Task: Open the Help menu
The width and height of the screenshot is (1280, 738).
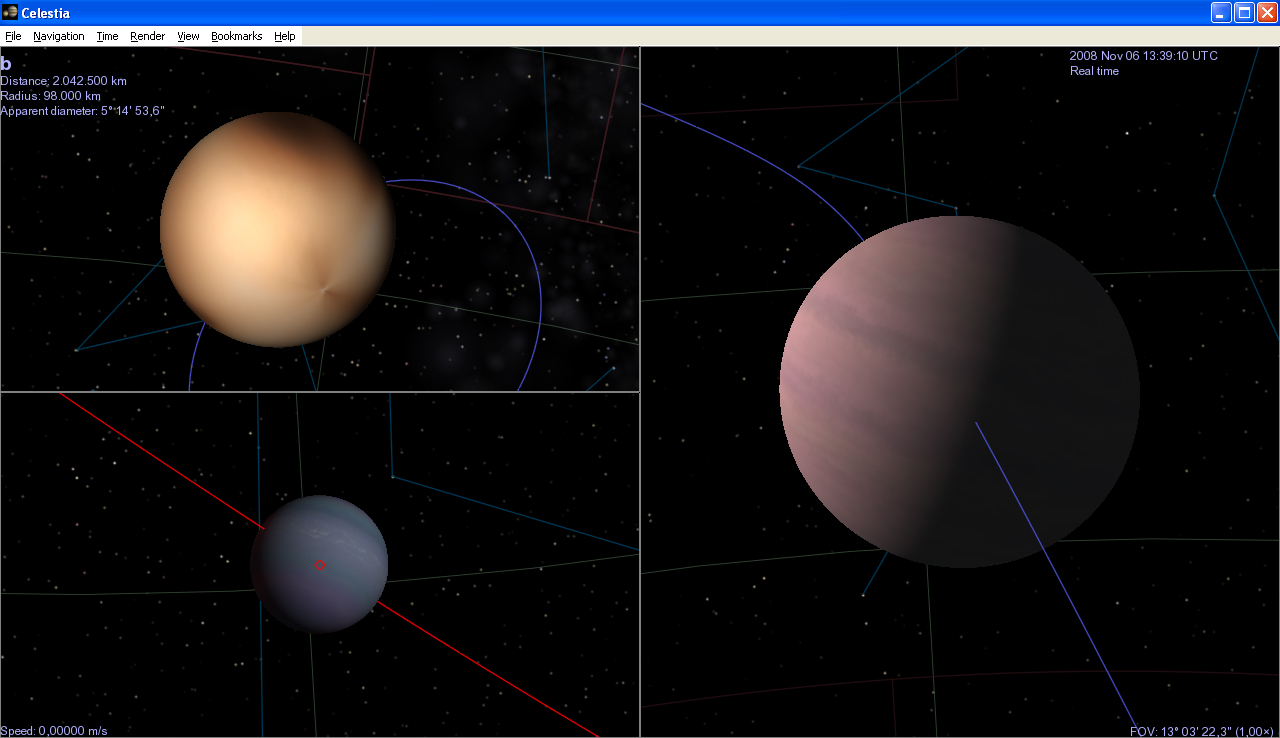Action: [285, 36]
